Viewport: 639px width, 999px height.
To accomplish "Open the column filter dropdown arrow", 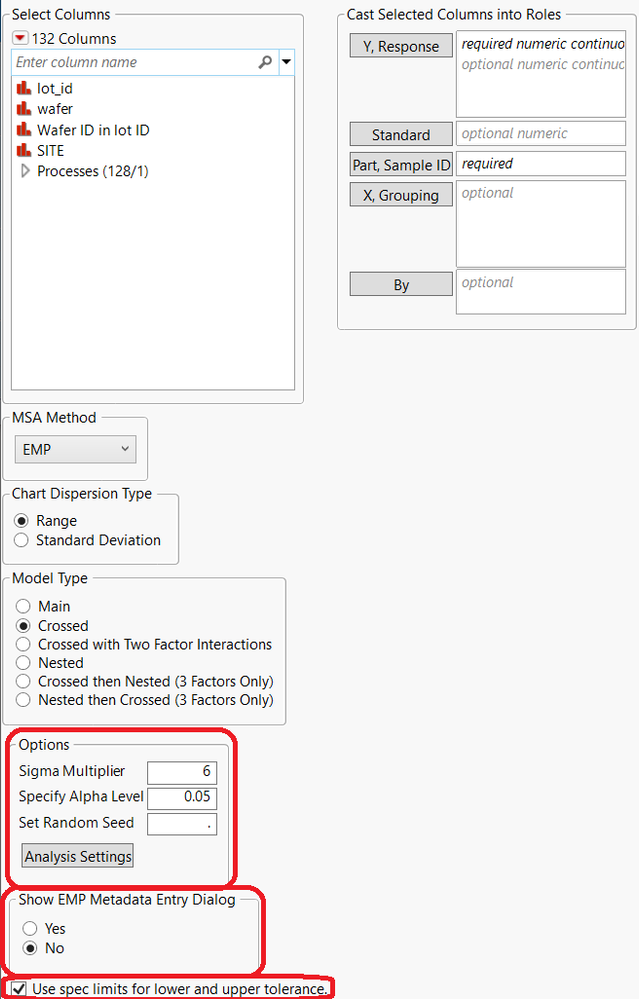I will tap(287, 62).
